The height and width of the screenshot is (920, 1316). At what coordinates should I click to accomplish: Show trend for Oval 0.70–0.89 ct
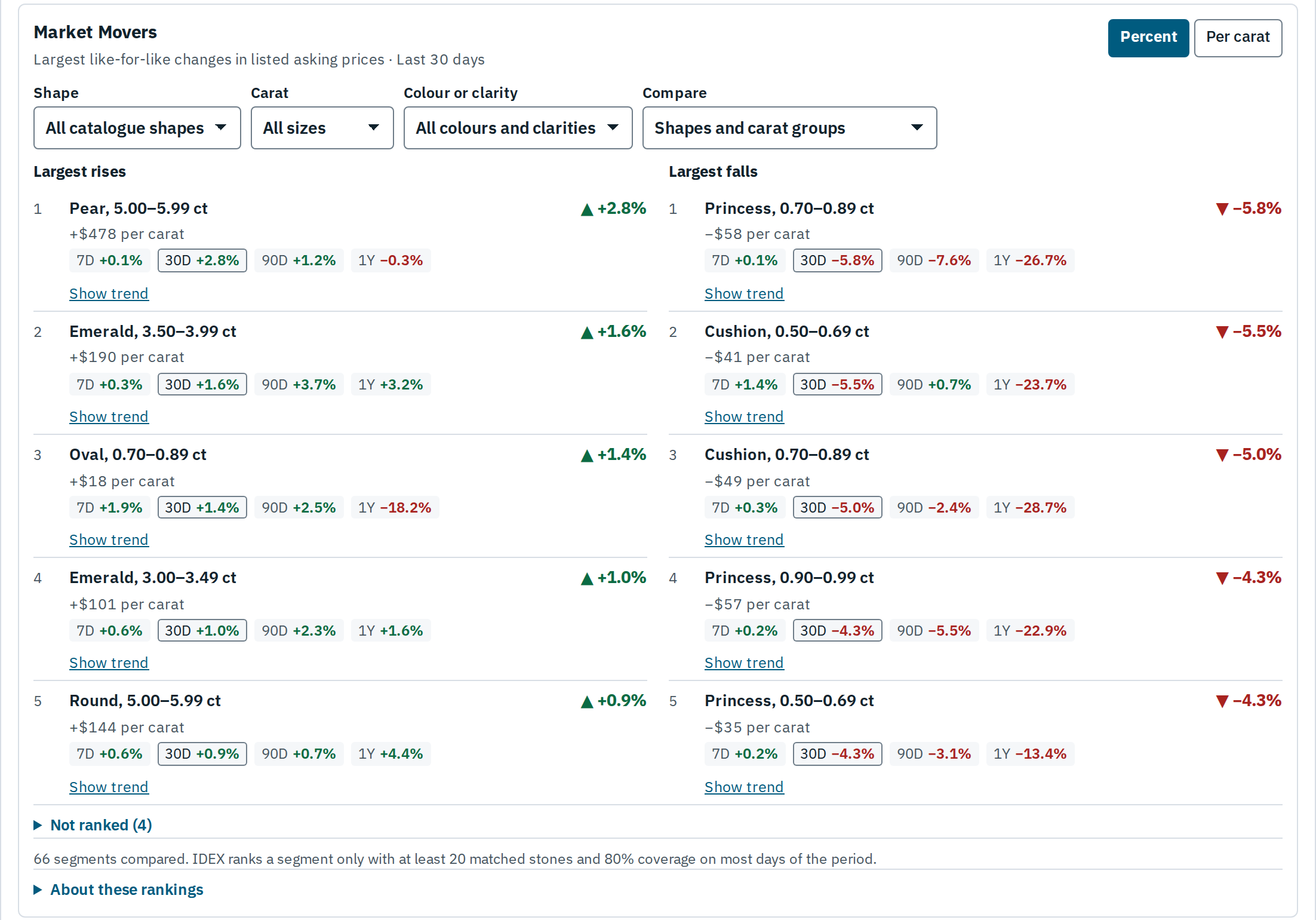pos(109,539)
